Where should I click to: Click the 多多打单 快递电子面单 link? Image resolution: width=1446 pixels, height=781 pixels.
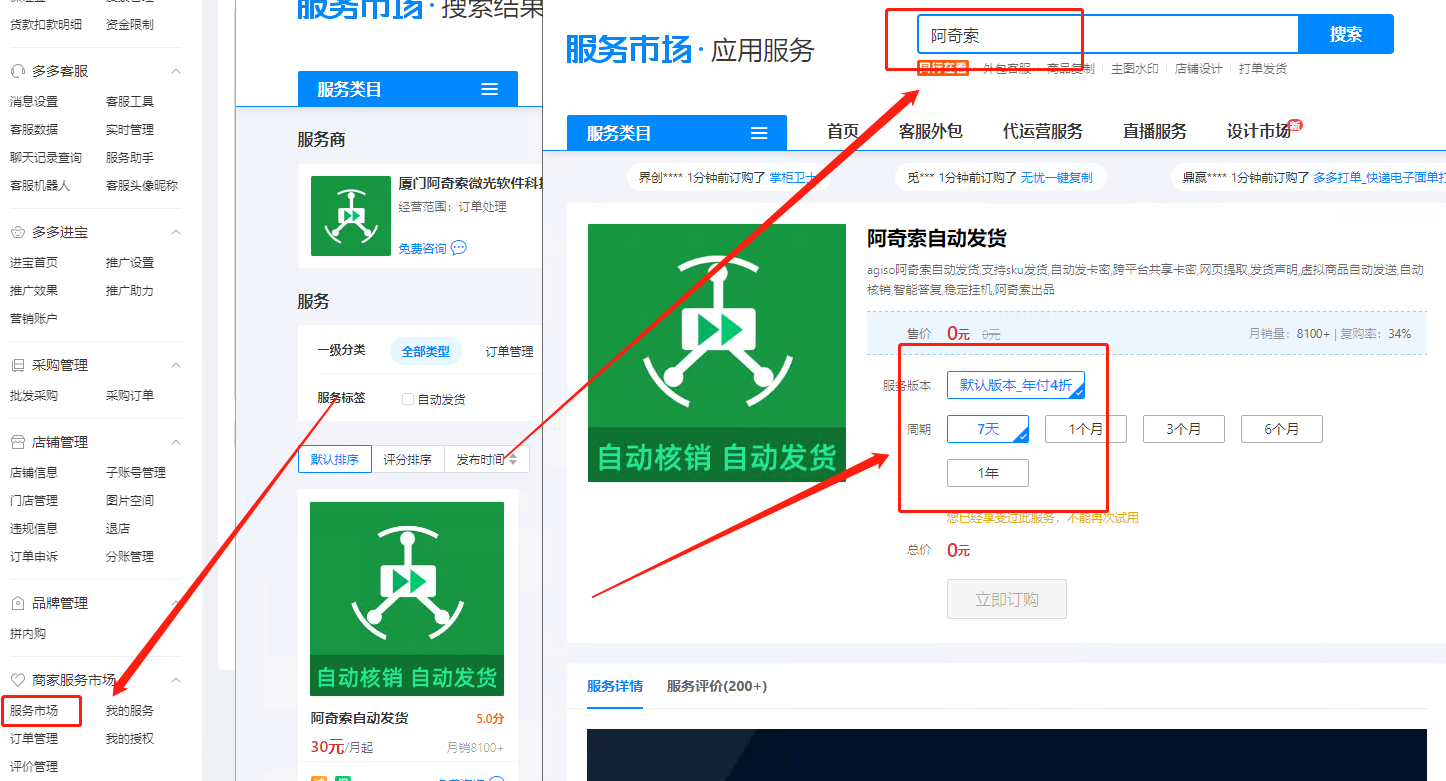tap(1379, 177)
